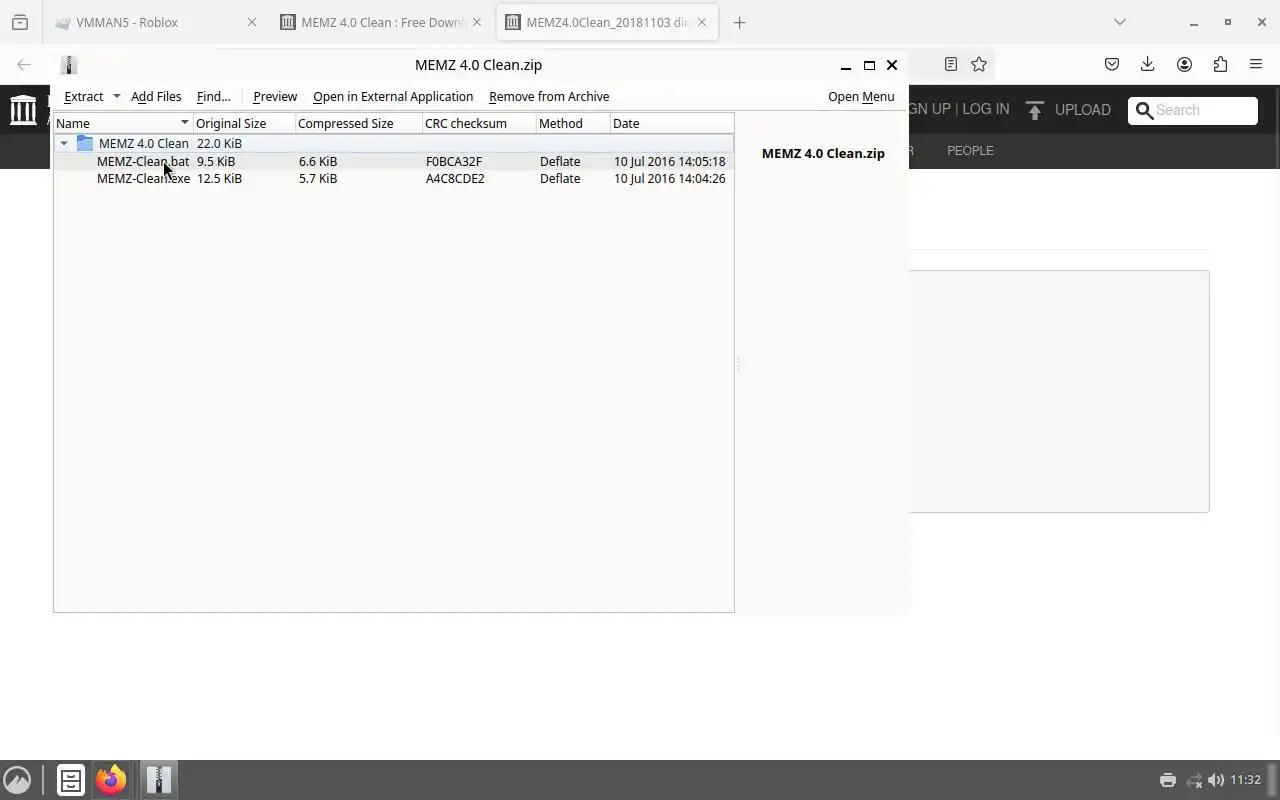Click the UPLOAD link
The width and height of the screenshot is (1280, 800).
click(1083, 110)
